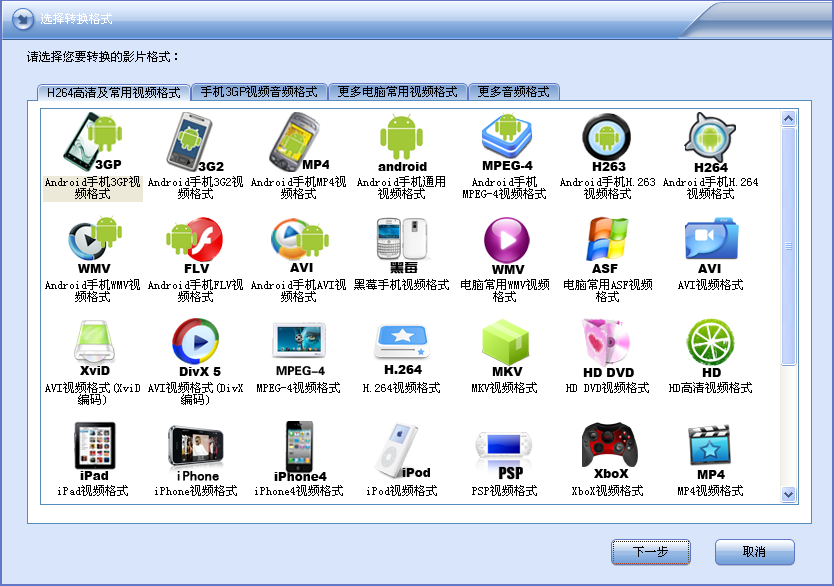Image resolution: width=834 pixels, height=586 pixels.
Task: Switch to 手机3GP视频音频格式 tab
Action: [x=259, y=92]
